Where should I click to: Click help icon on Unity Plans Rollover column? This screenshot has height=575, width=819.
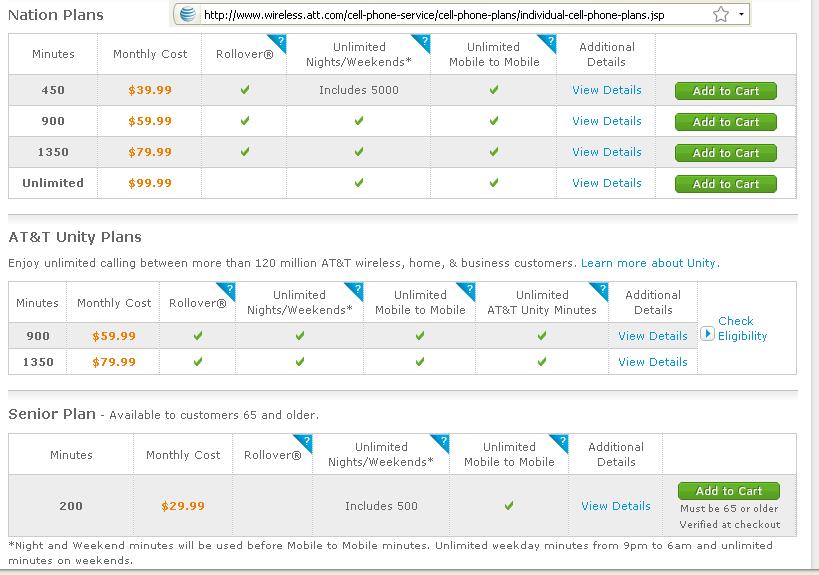pyautogui.click(x=229, y=289)
